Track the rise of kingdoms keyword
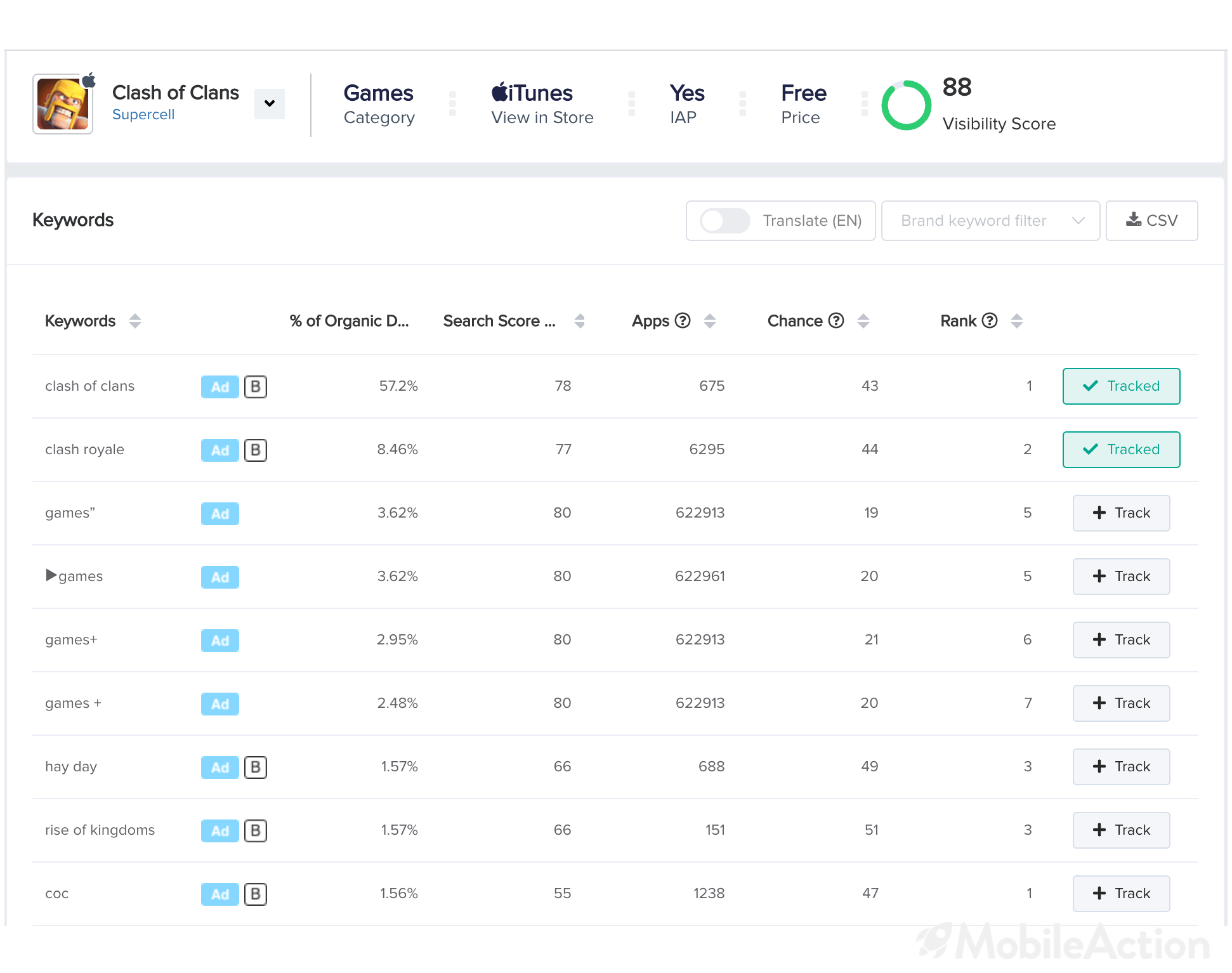This screenshot has height=973, width=1232. pos(1121,830)
